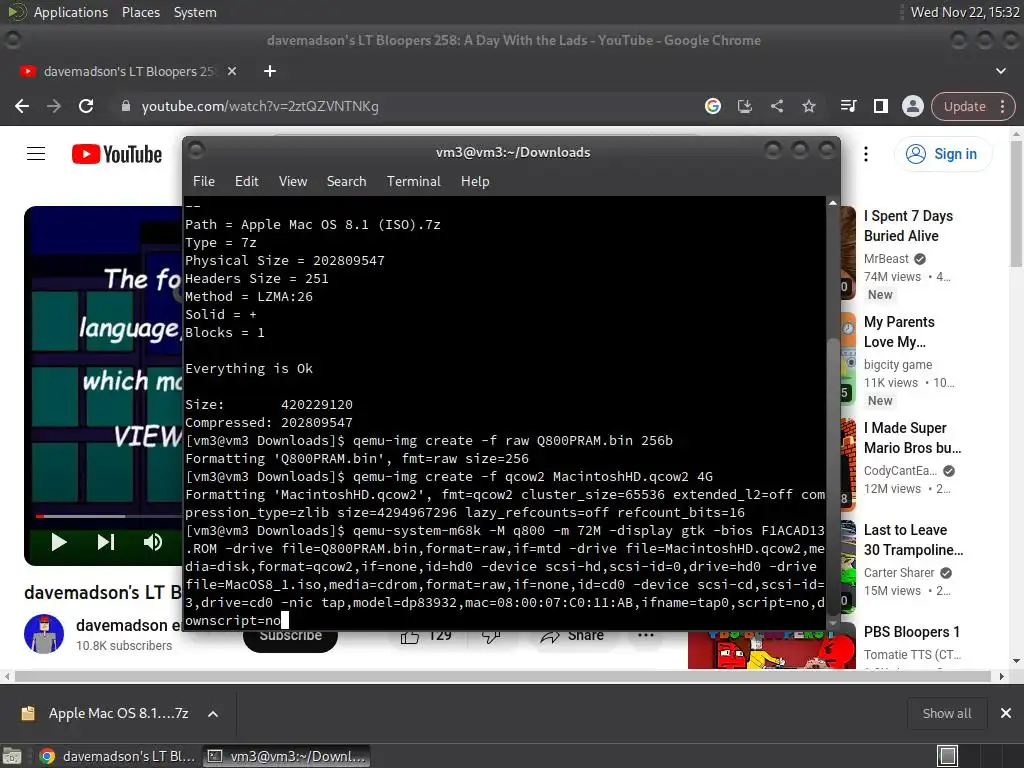Skip to next video

(106, 542)
